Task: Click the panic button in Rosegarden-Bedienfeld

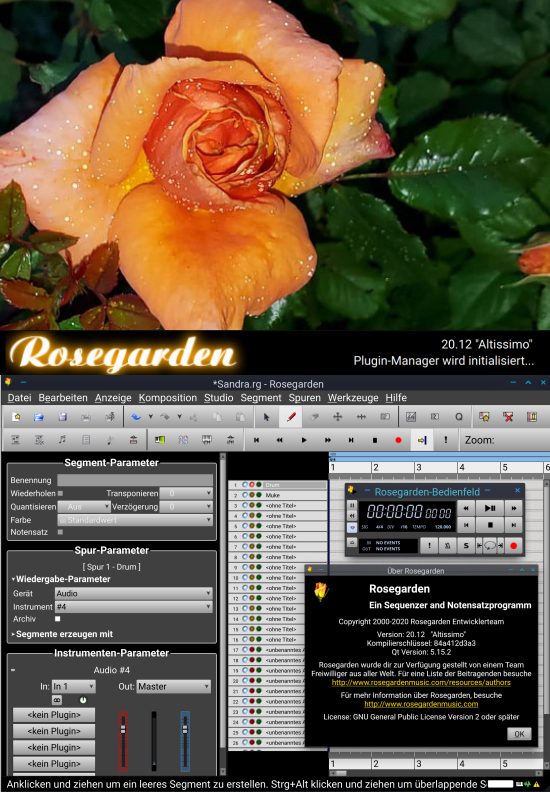Action: click(x=429, y=546)
